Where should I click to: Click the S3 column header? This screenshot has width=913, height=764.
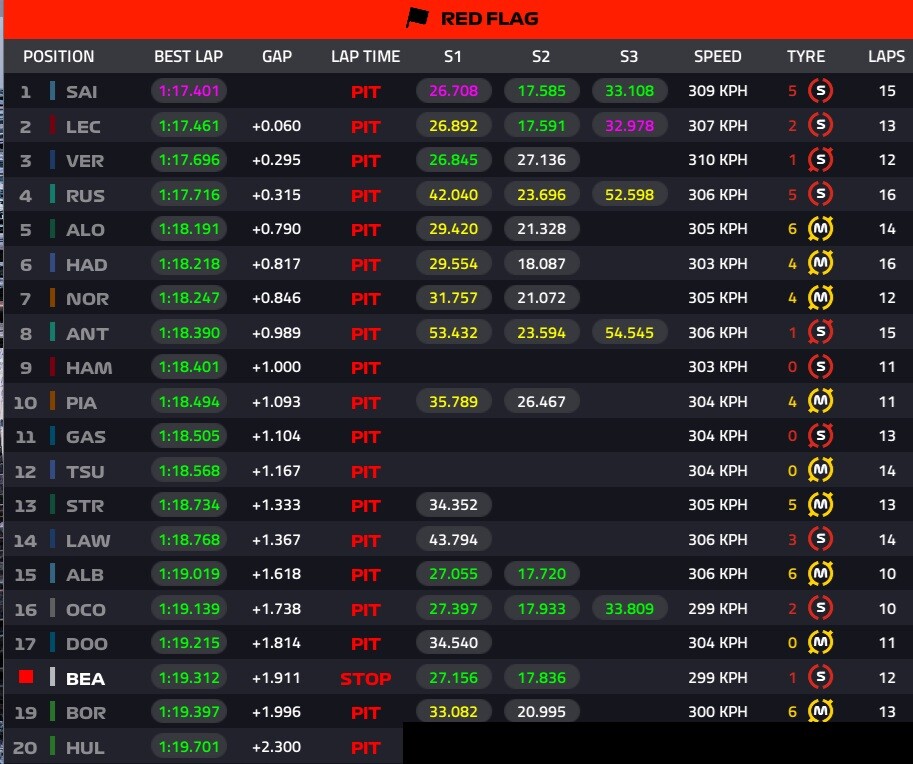tap(629, 56)
